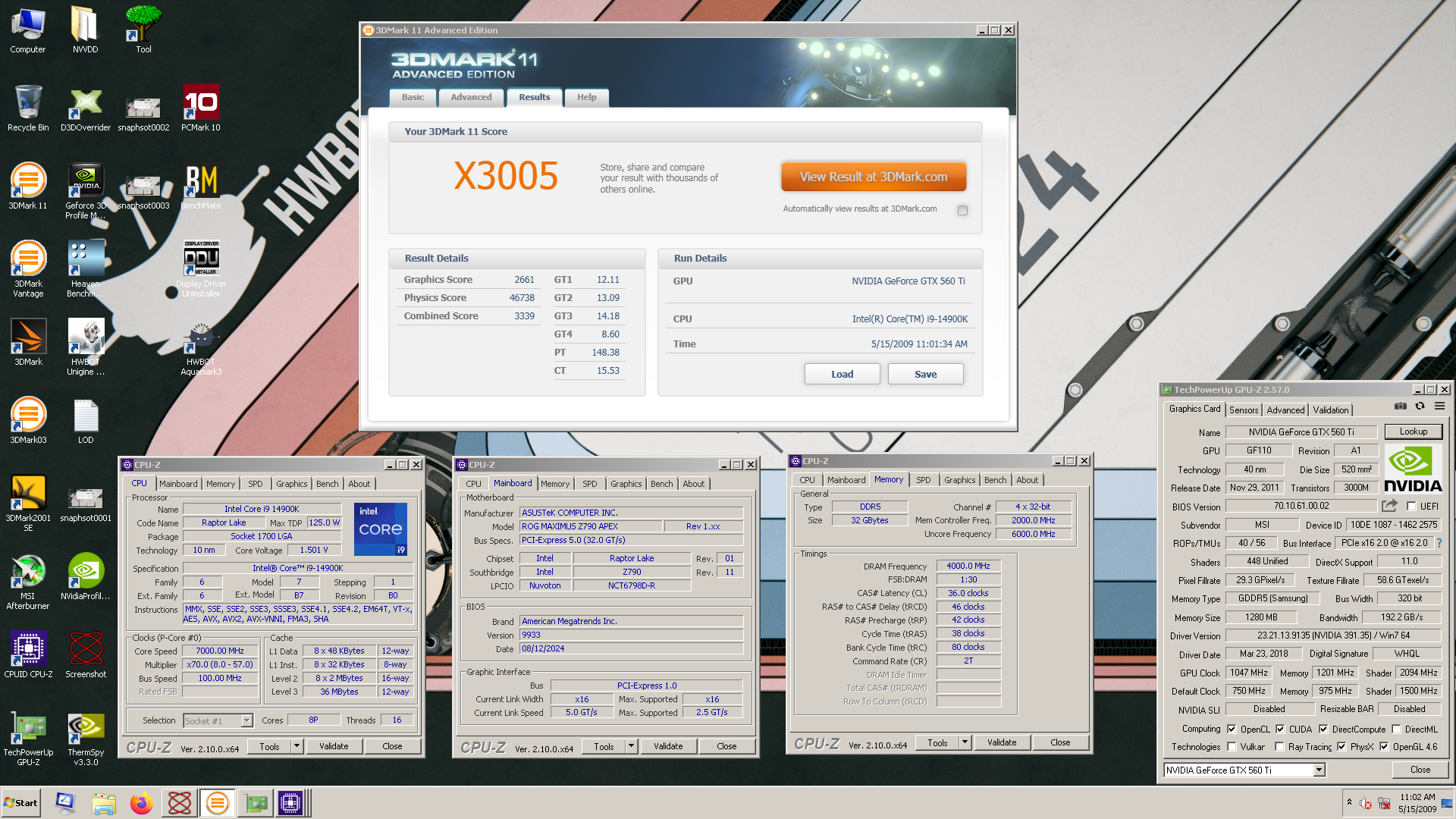Launch D3DOverrider shortcut
The width and height of the screenshot is (1456, 819).
click(x=86, y=108)
